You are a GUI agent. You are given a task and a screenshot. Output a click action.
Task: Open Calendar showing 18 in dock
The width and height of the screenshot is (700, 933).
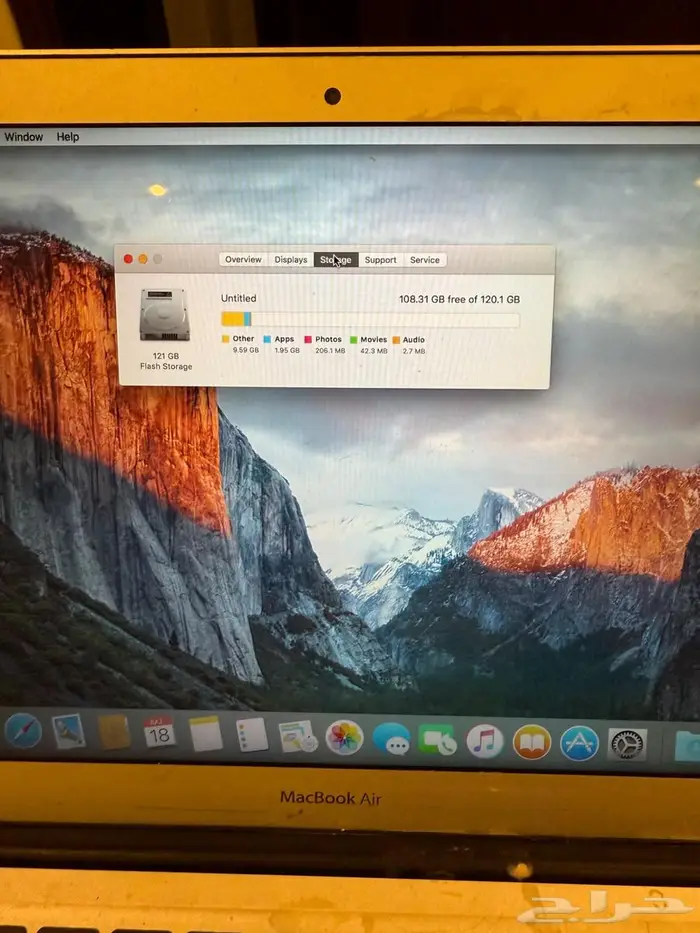click(160, 732)
